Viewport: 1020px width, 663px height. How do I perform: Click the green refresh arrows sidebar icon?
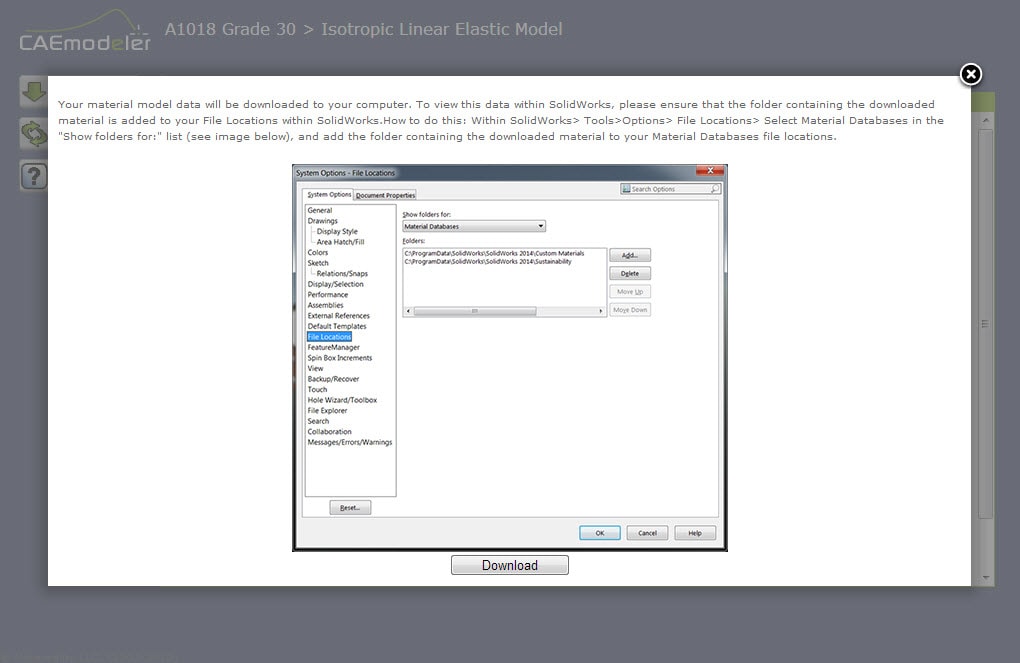click(x=33, y=133)
